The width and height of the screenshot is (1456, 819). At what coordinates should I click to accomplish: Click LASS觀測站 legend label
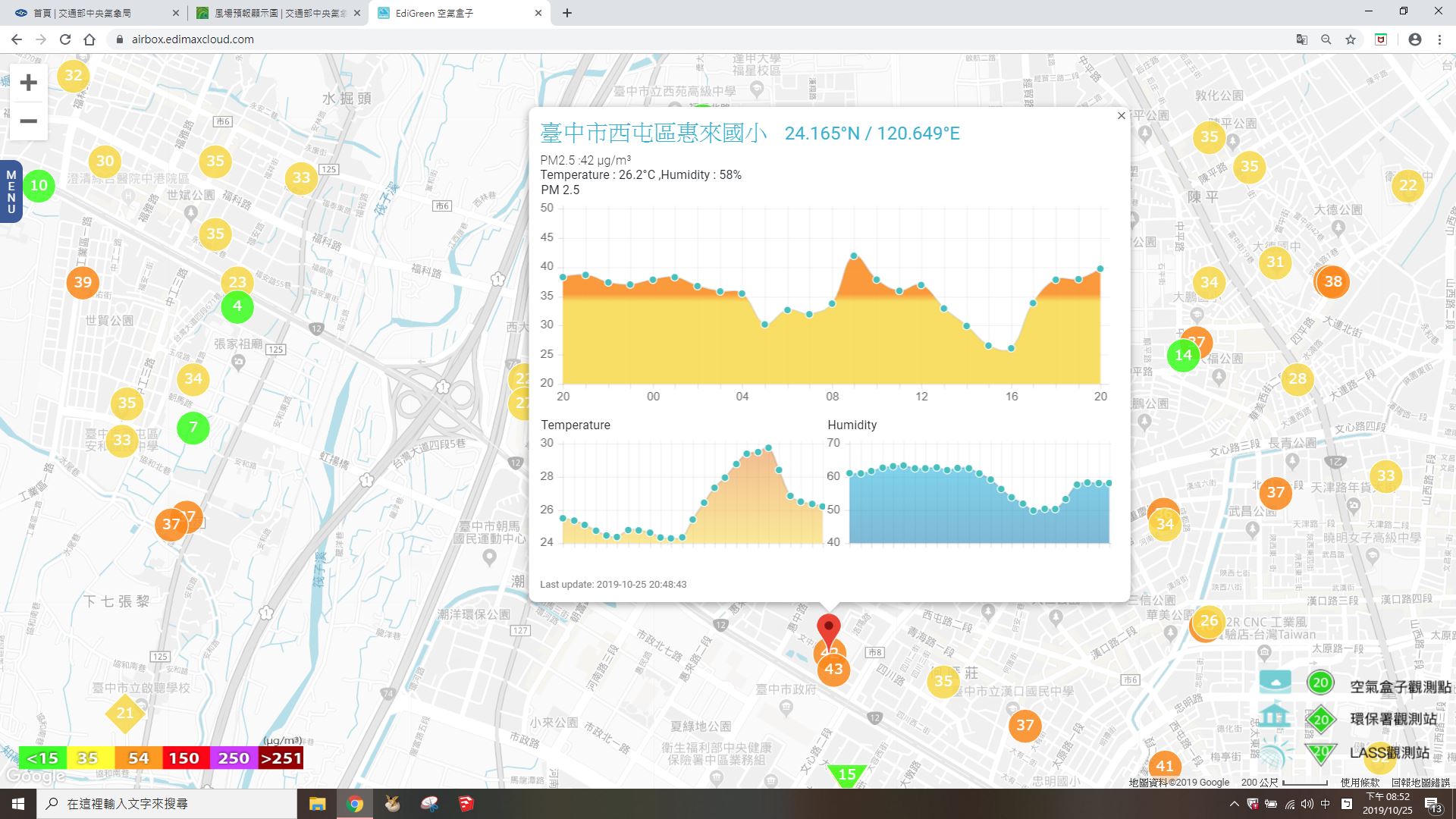1389,752
